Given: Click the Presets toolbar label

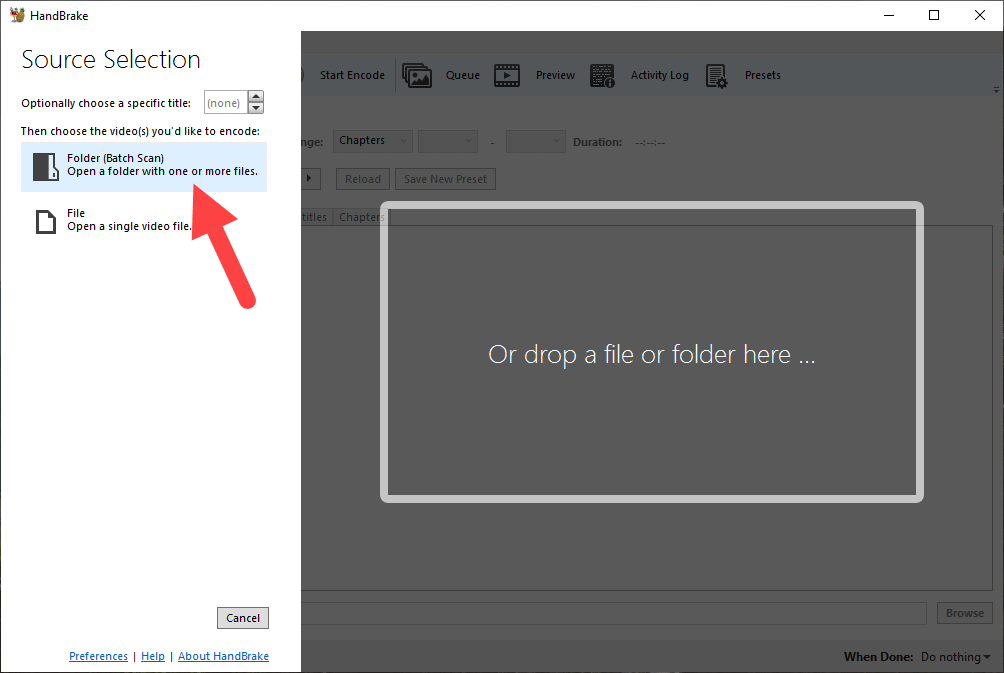Looking at the screenshot, I should coord(763,75).
